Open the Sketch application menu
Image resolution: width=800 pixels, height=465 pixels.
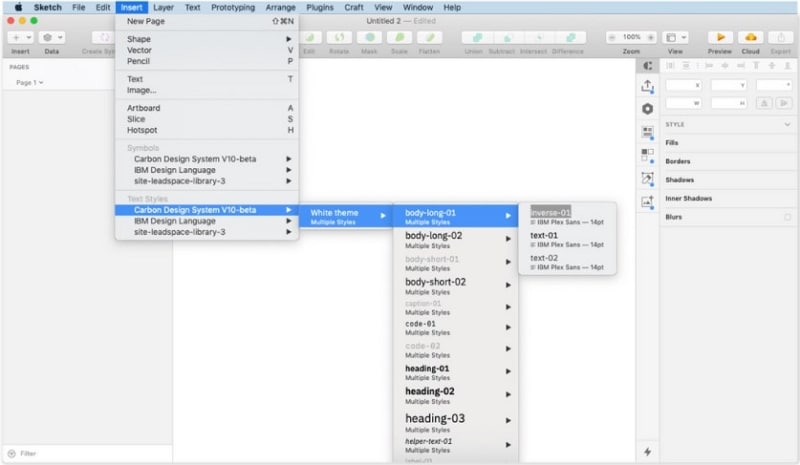47,7
